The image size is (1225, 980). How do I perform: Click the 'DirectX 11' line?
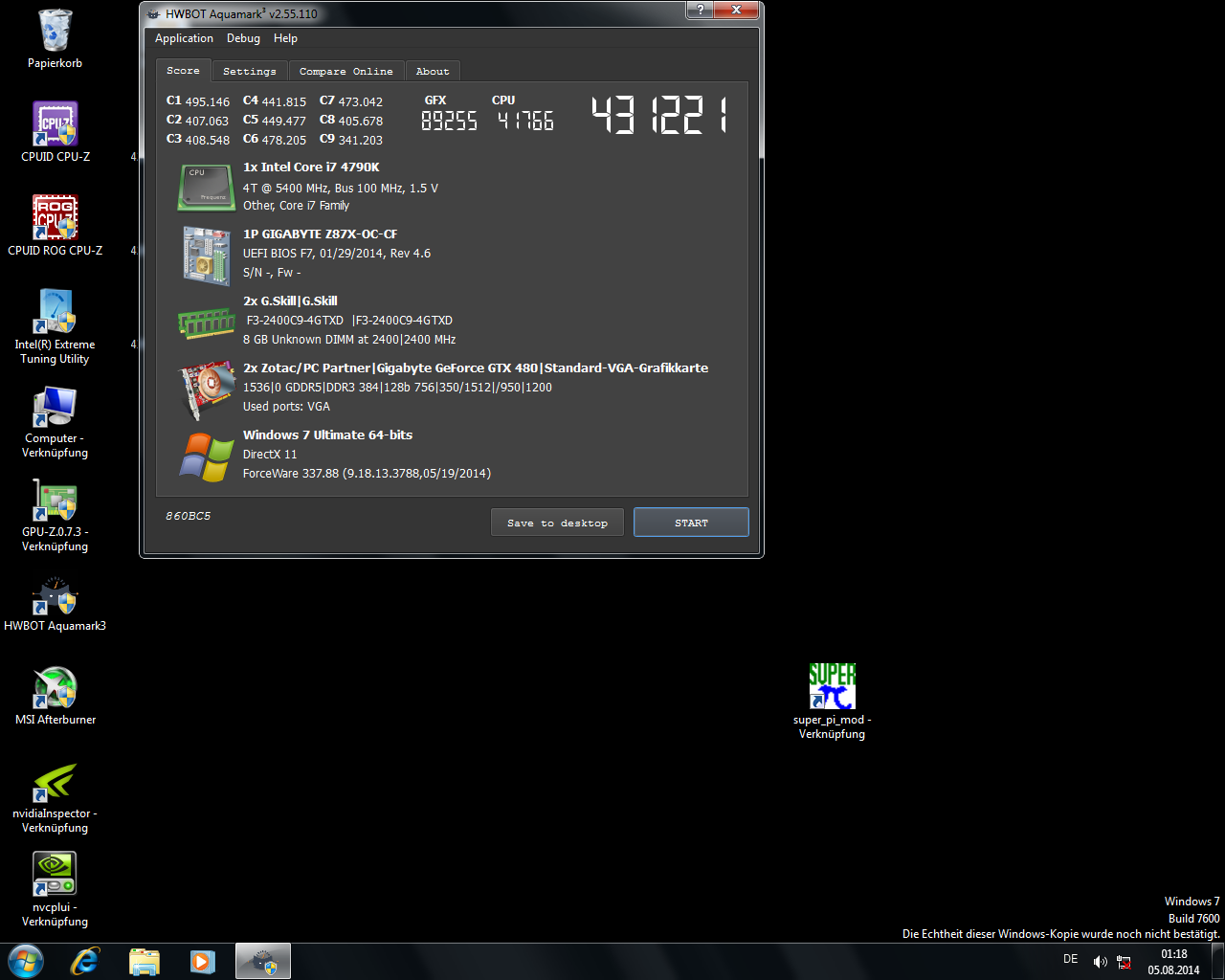pyautogui.click(x=270, y=455)
